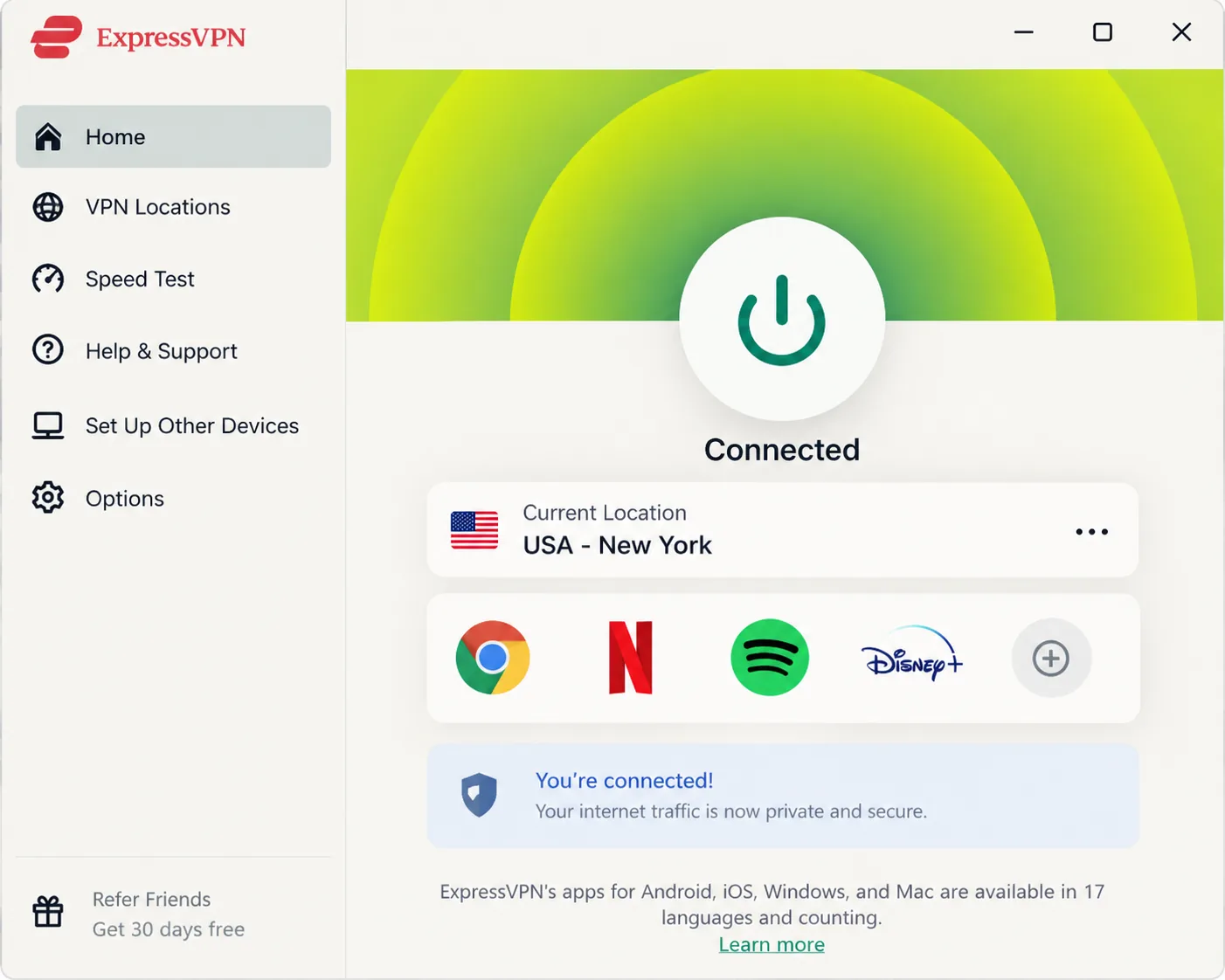Click the power button to disconnect VPN
1225x980 pixels.
coord(782,319)
